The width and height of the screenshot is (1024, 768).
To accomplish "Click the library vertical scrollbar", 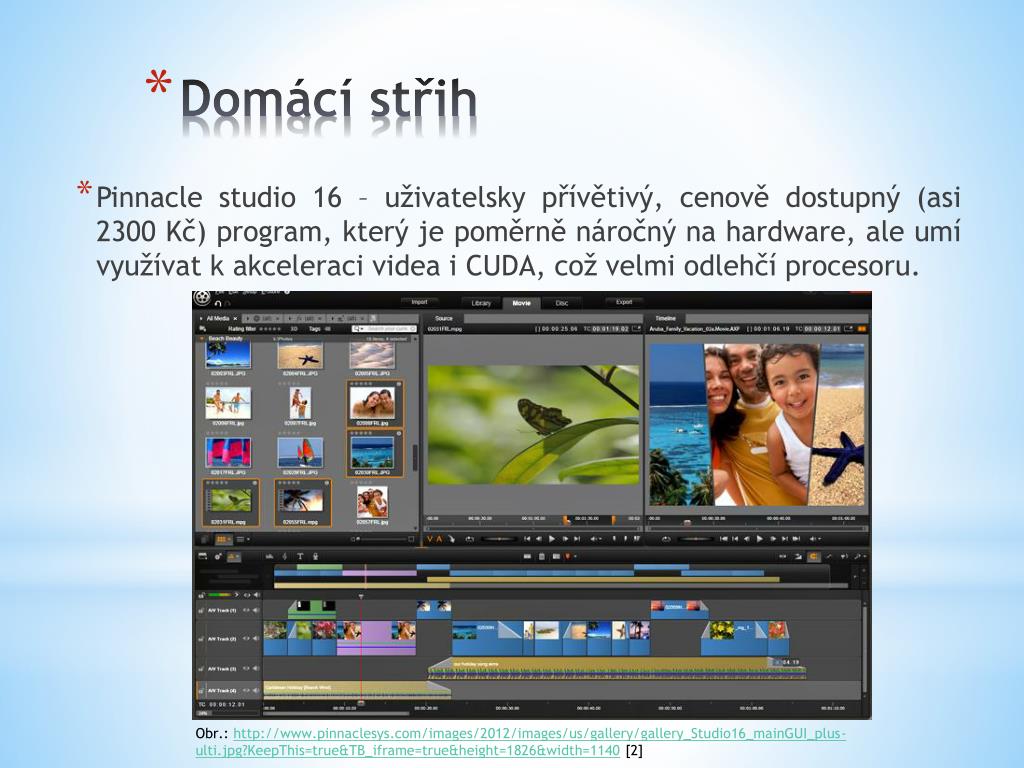I will pyautogui.click(x=415, y=457).
